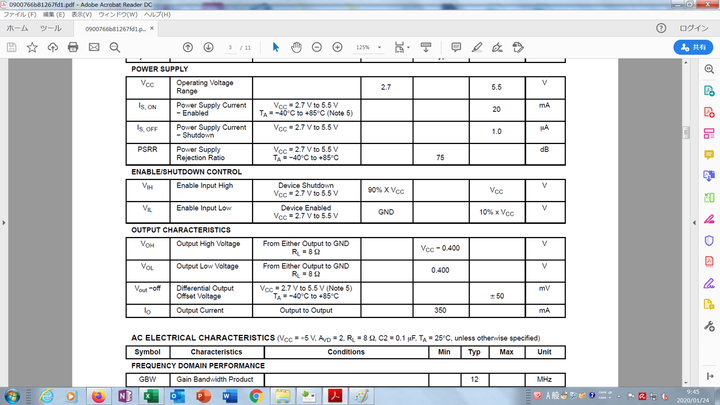Select the highlighter pen tool
Screen dimensions: 720x405
(477, 47)
